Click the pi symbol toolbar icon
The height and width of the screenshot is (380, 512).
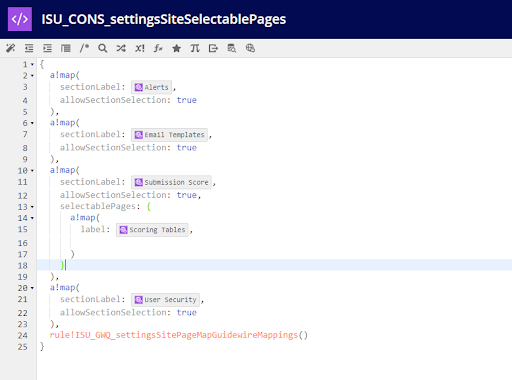pos(195,48)
